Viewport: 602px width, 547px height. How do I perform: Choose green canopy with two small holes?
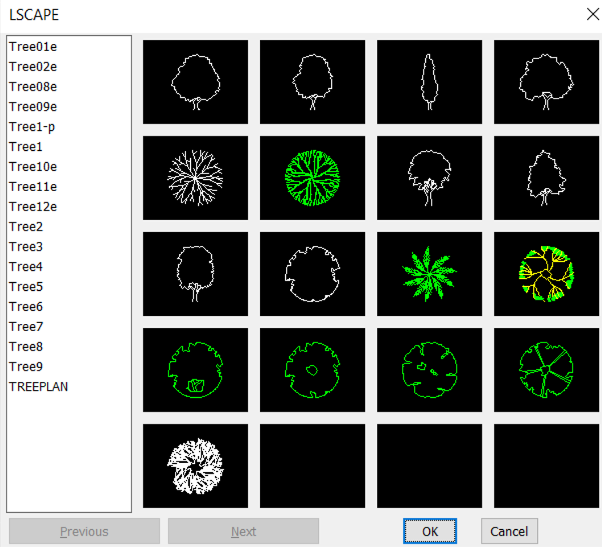[429, 370]
